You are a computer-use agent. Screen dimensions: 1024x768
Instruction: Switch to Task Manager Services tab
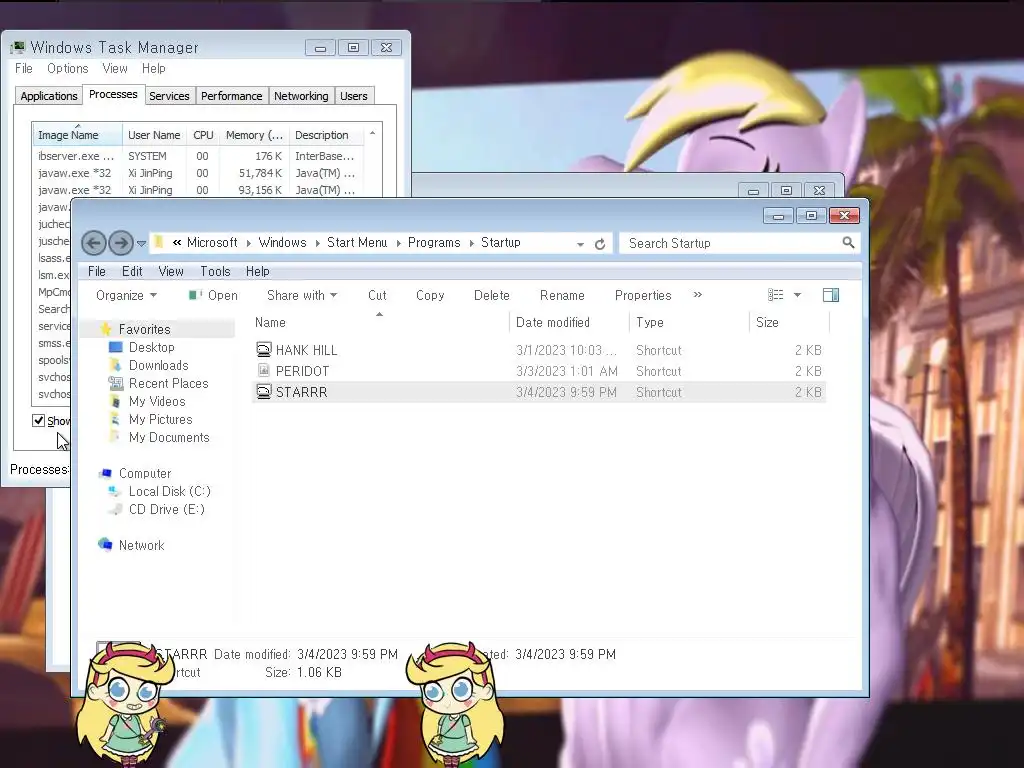168,96
